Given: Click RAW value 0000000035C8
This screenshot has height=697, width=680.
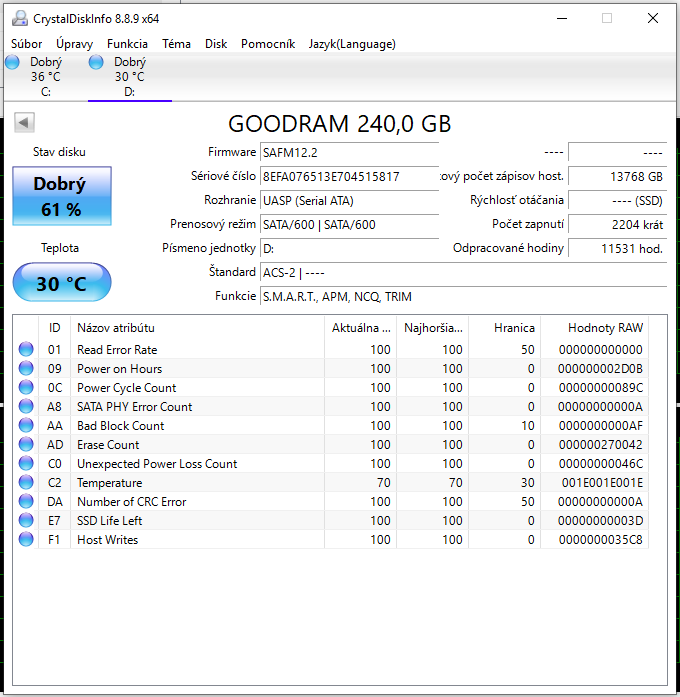Looking at the screenshot, I should 600,540.
